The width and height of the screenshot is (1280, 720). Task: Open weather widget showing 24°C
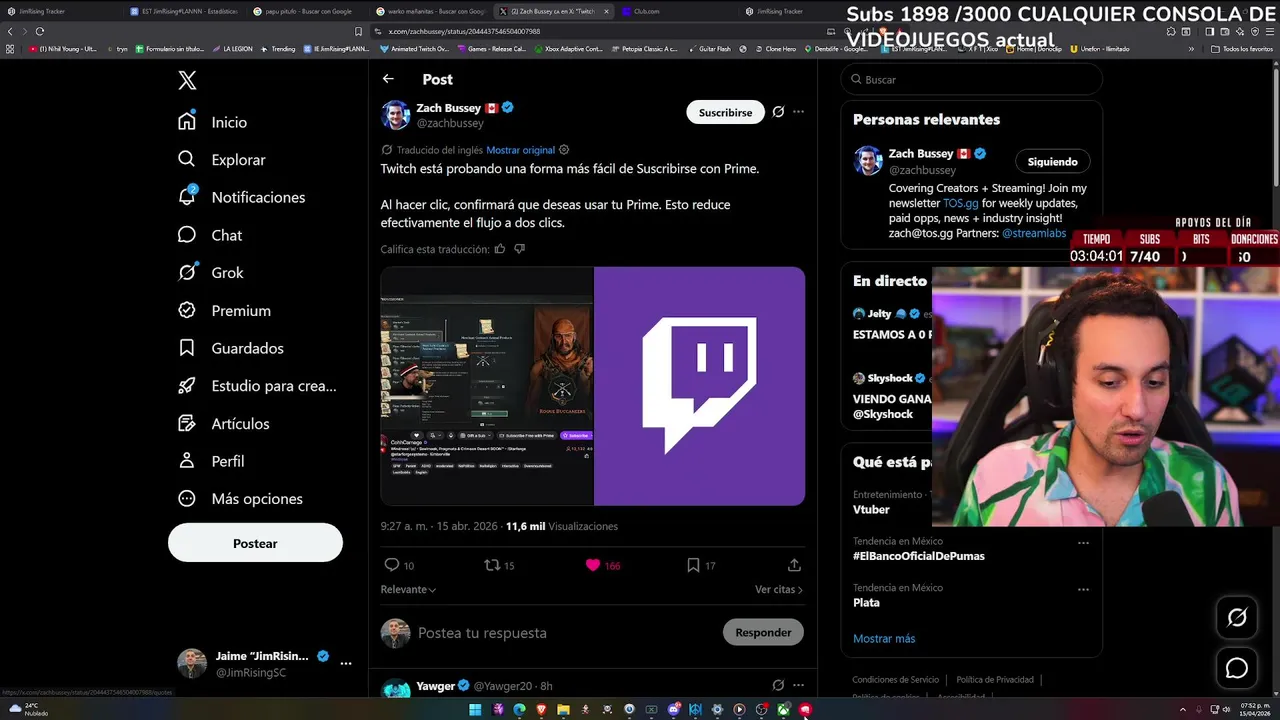[28, 709]
